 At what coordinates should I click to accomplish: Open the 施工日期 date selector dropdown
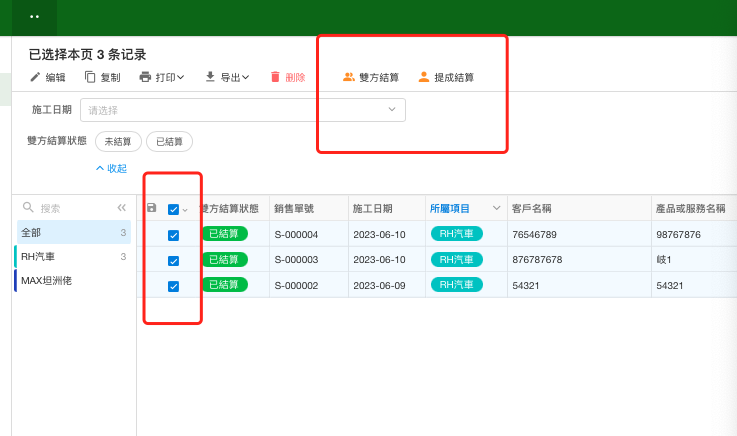[x=243, y=110]
